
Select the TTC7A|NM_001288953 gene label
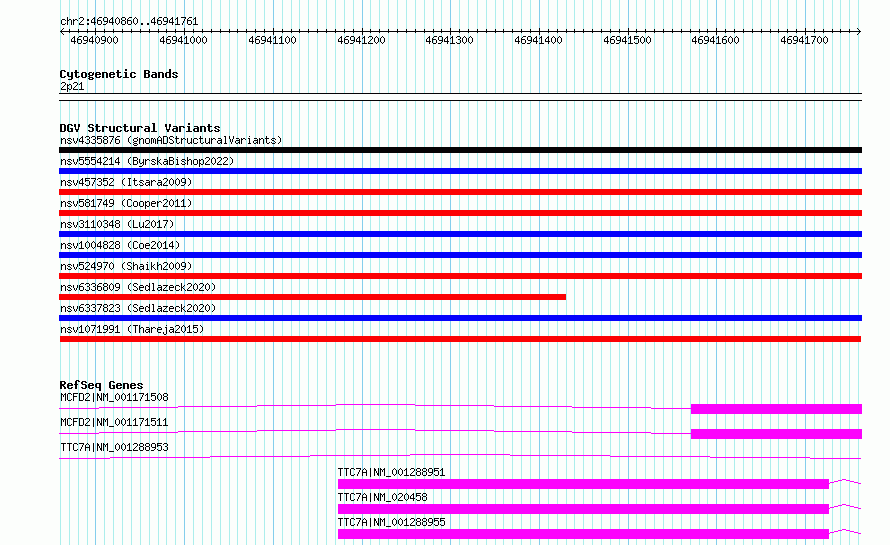click(114, 447)
